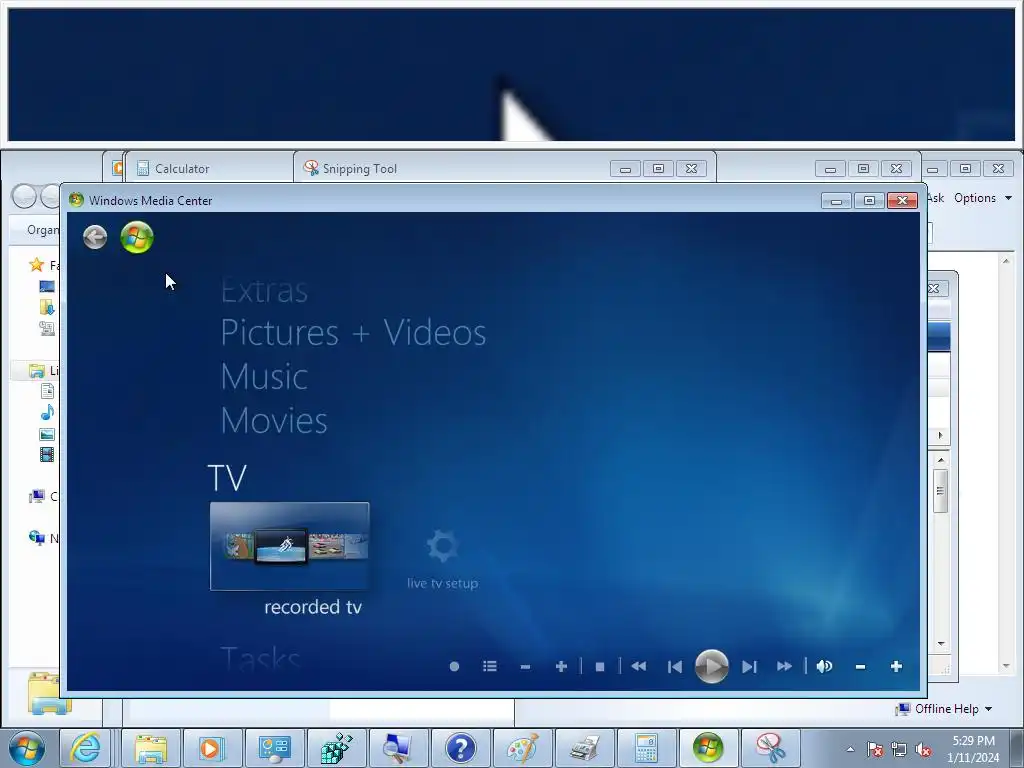Click the green Media Center start logo
This screenshot has height=768, width=1024.
136,237
